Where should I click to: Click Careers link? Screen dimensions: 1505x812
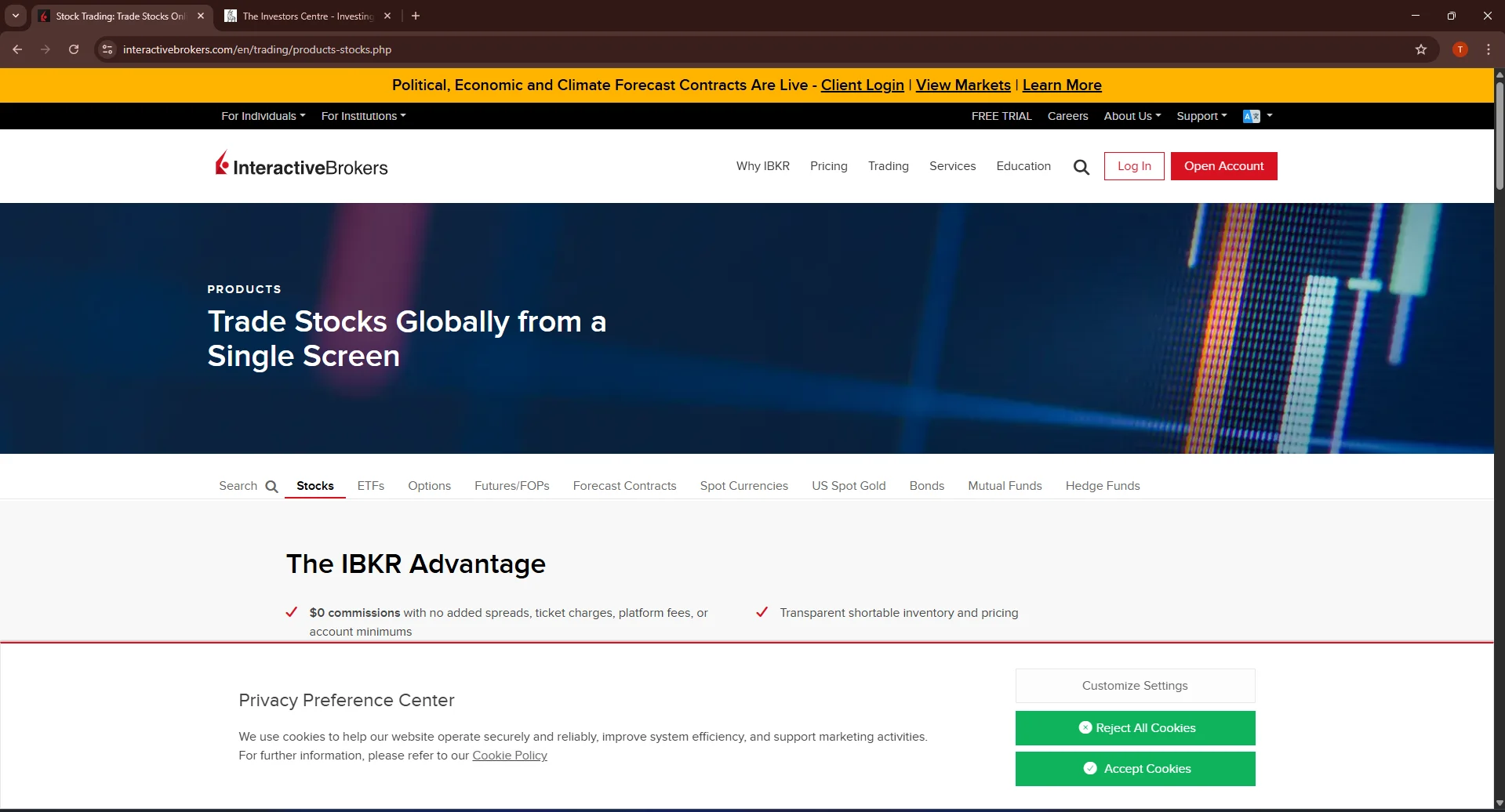[x=1068, y=116]
